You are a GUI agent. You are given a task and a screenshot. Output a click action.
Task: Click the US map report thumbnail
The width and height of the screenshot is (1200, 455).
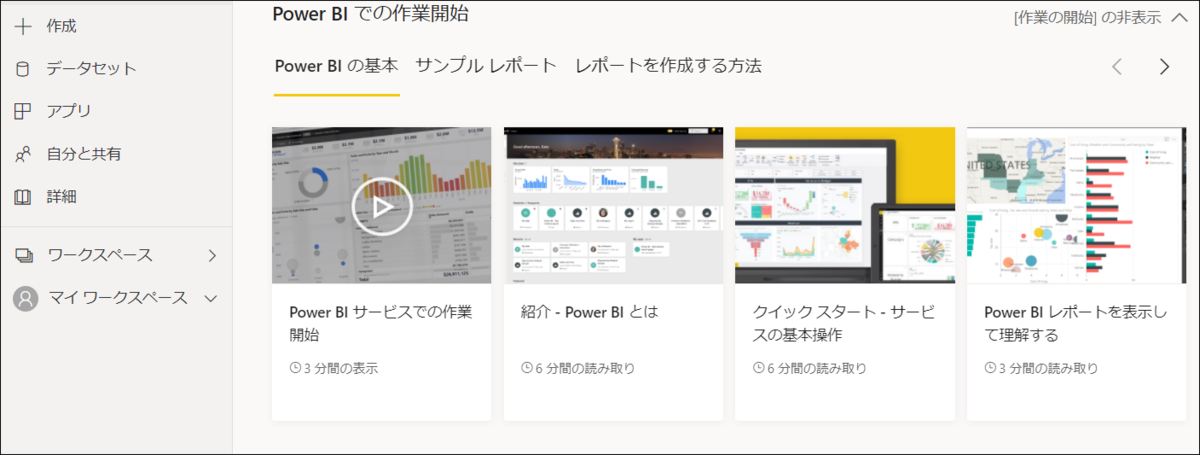tap(1076, 205)
